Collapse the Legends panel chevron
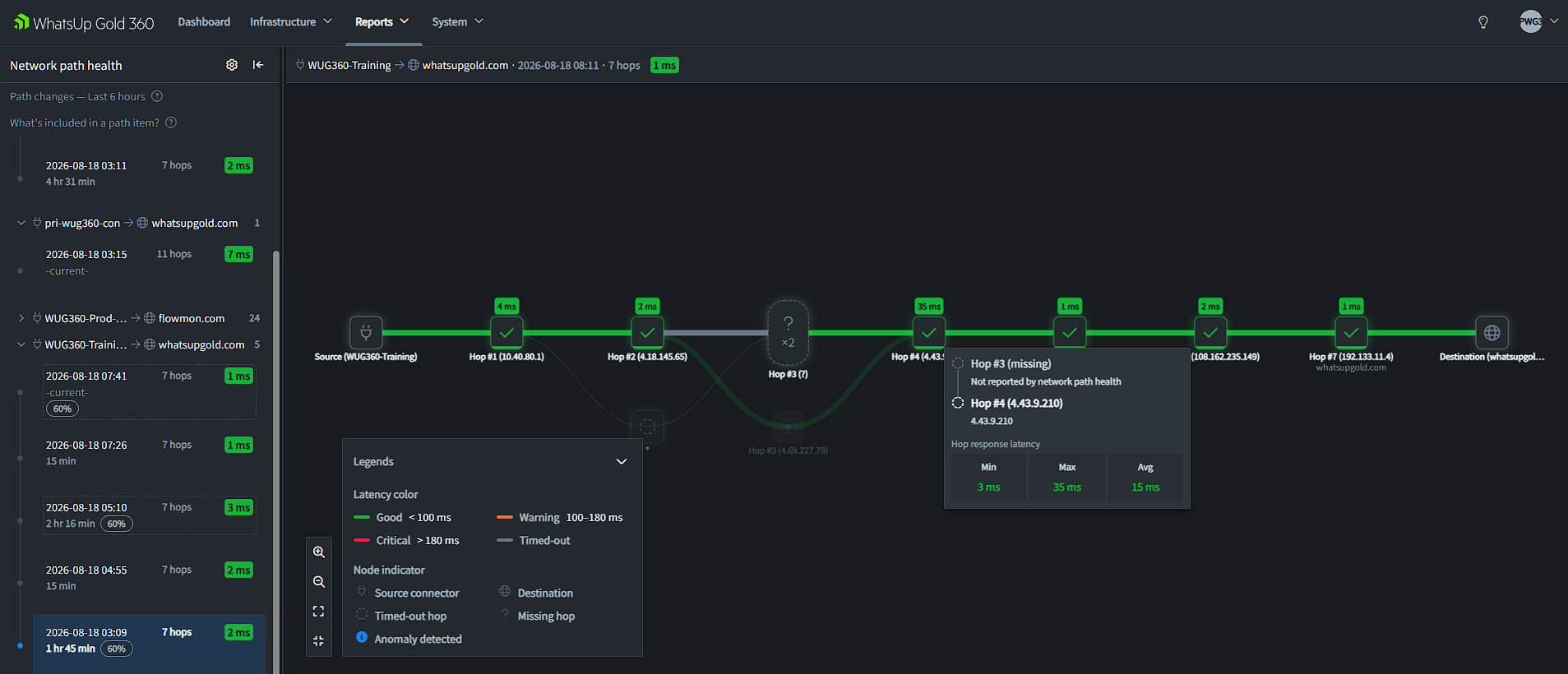The image size is (1568, 674). (622, 462)
